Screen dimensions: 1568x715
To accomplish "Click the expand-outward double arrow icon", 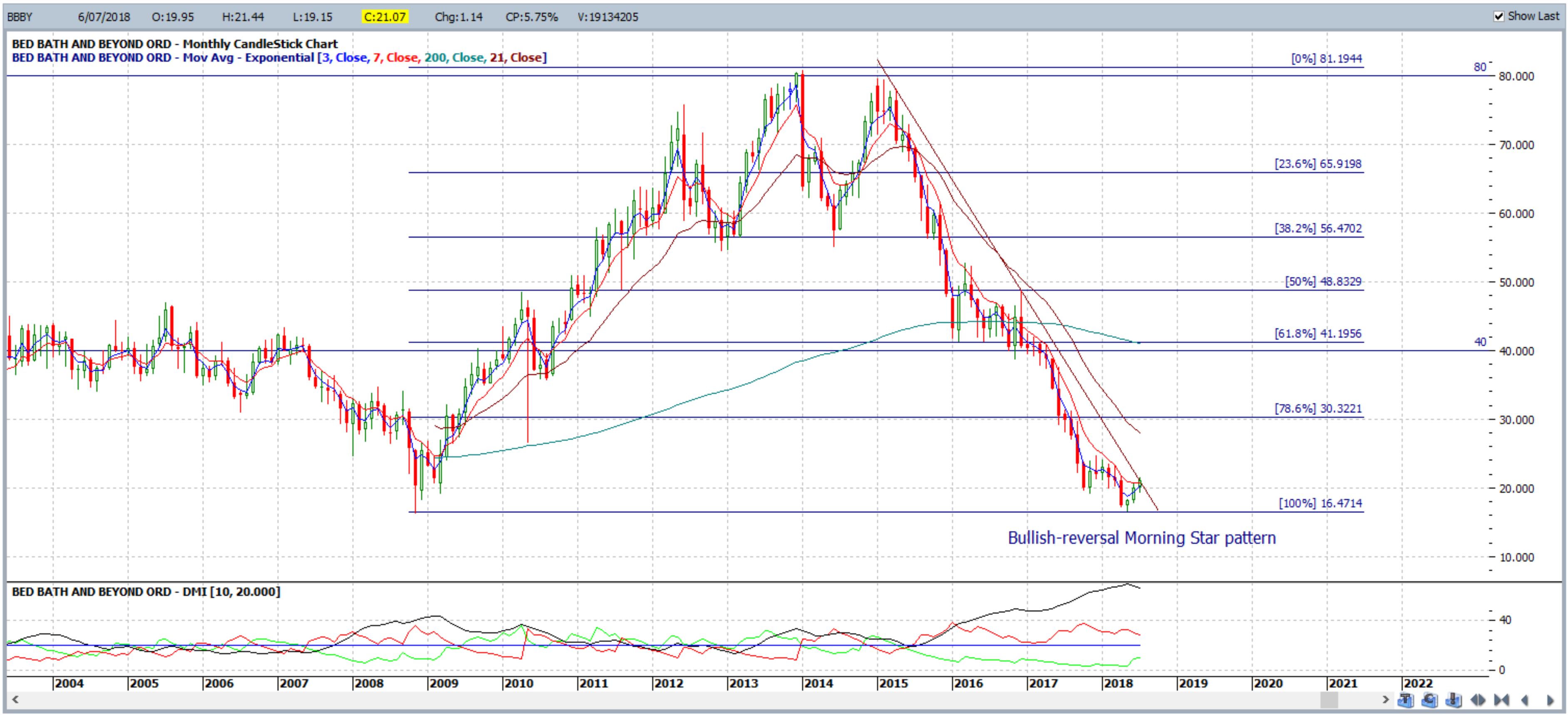I will (1478, 700).
